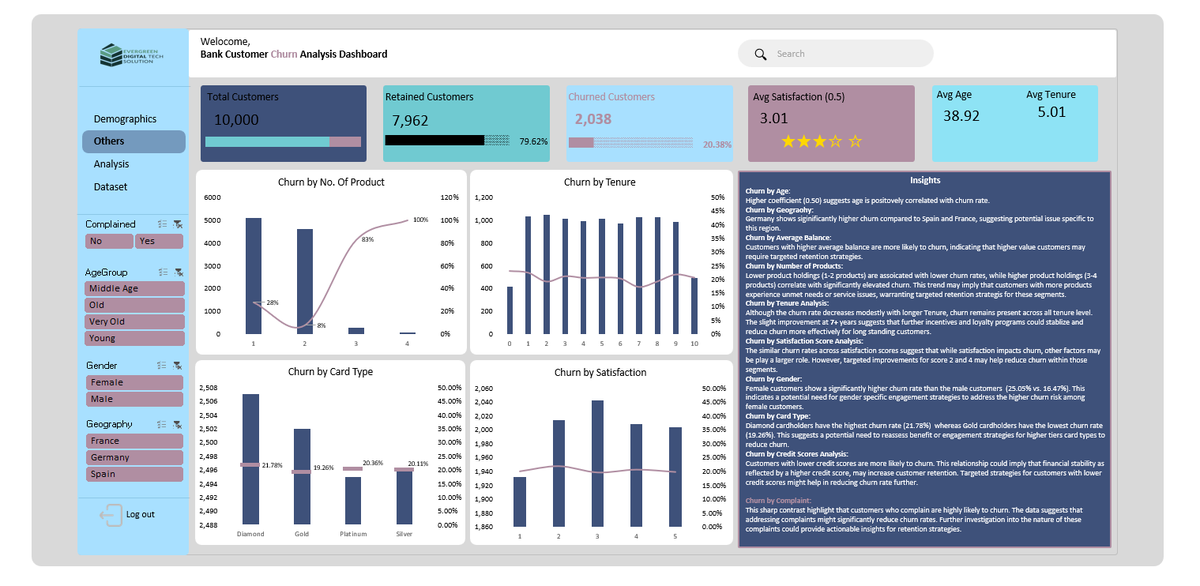Click into the Search input field
This screenshot has width=1200, height=586.
tap(835, 54)
